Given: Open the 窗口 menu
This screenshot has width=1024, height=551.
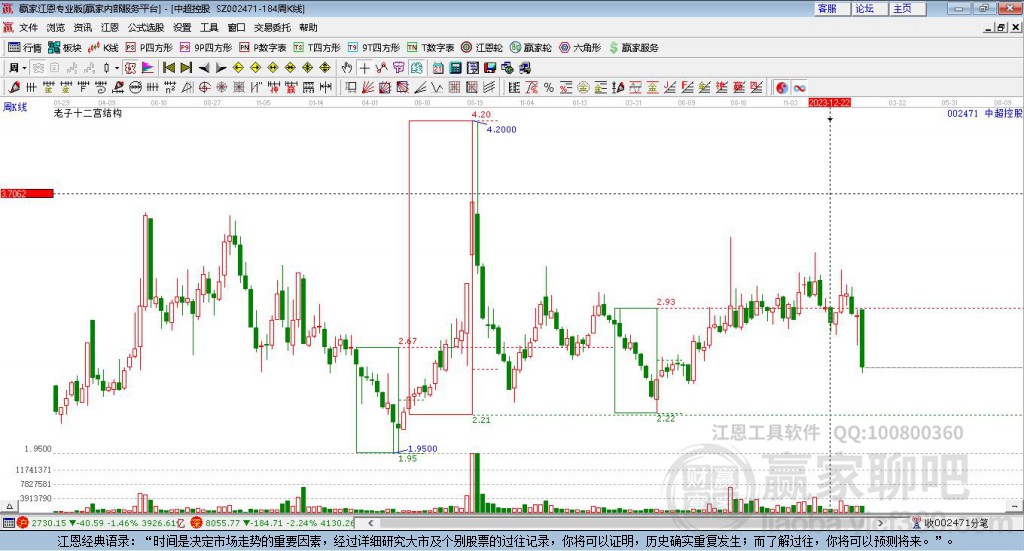Looking at the screenshot, I should coord(236,27).
